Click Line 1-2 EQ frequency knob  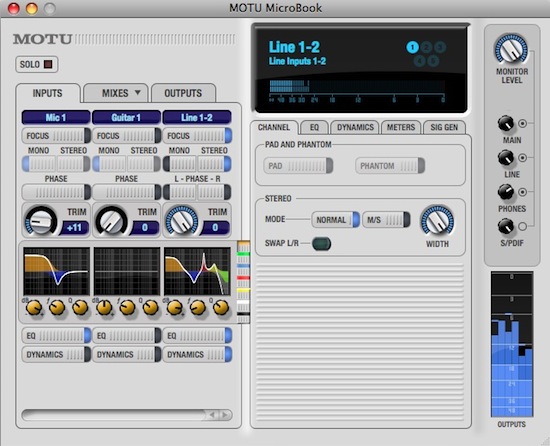click(198, 308)
